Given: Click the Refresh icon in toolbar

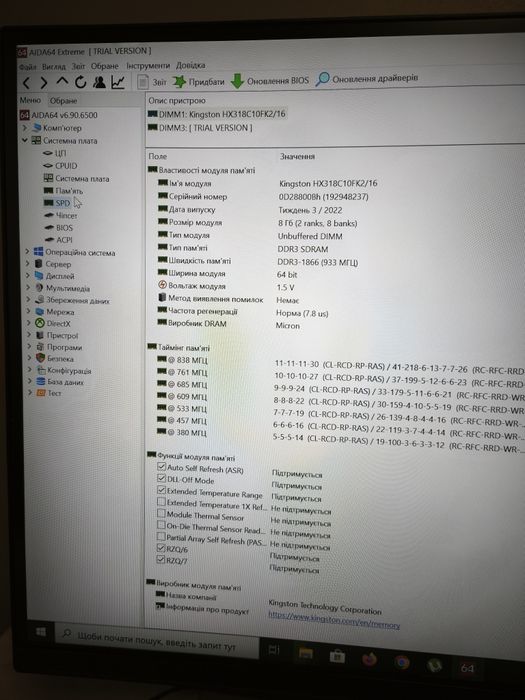Looking at the screenshot, I should (80, 82).
